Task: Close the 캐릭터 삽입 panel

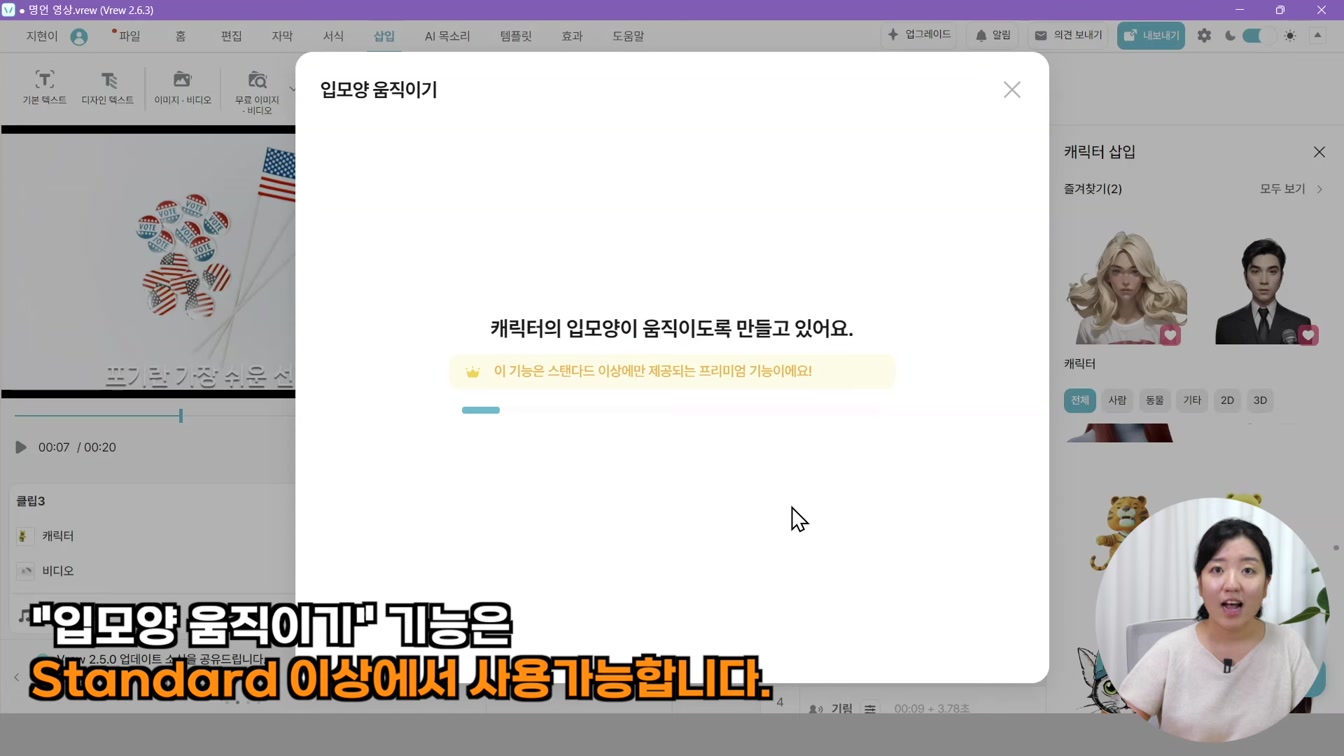Action: [1319, 152]
